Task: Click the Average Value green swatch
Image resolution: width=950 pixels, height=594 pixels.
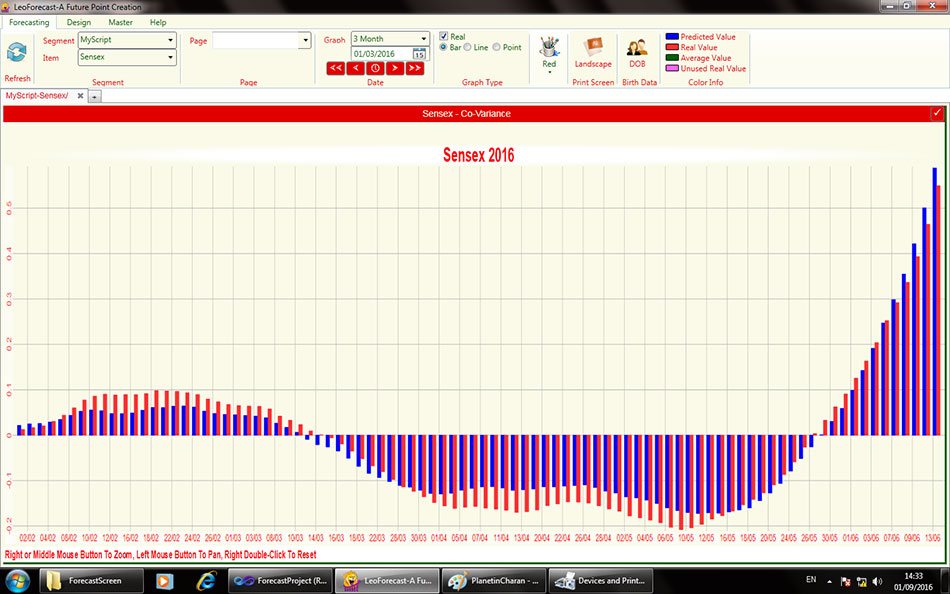Action: pos(672,58)
